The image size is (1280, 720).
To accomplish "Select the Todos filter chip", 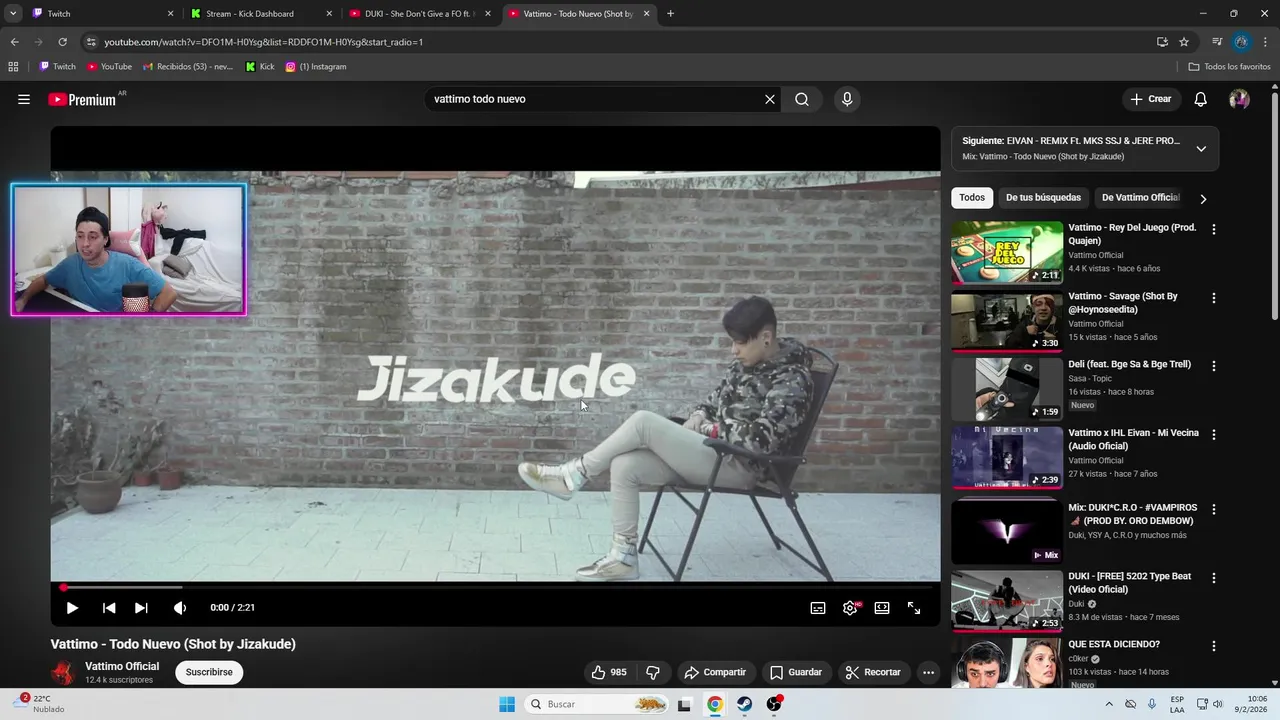I will tap(972, 198).
